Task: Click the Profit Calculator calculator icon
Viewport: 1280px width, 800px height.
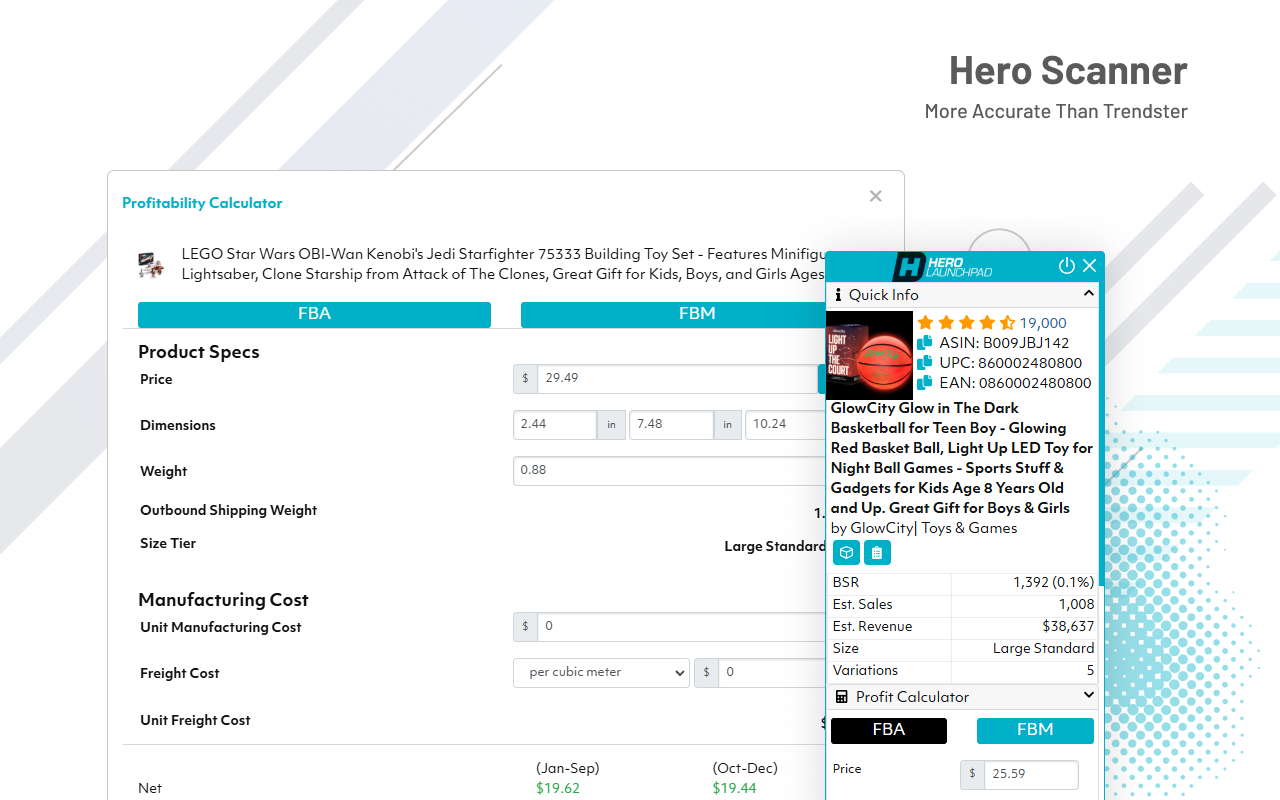Action: pos(841,697)
